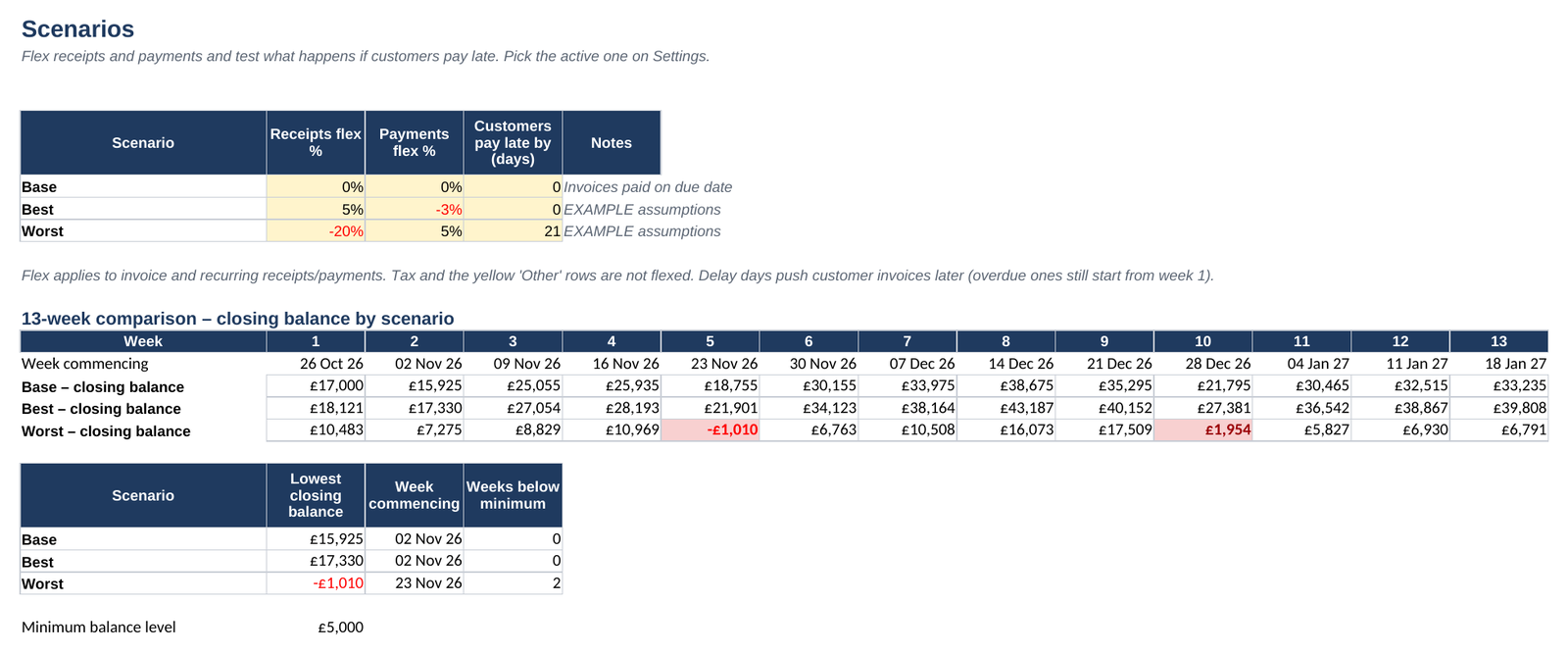Select the Worst receipts flex -20% cell

click(316, 230)
